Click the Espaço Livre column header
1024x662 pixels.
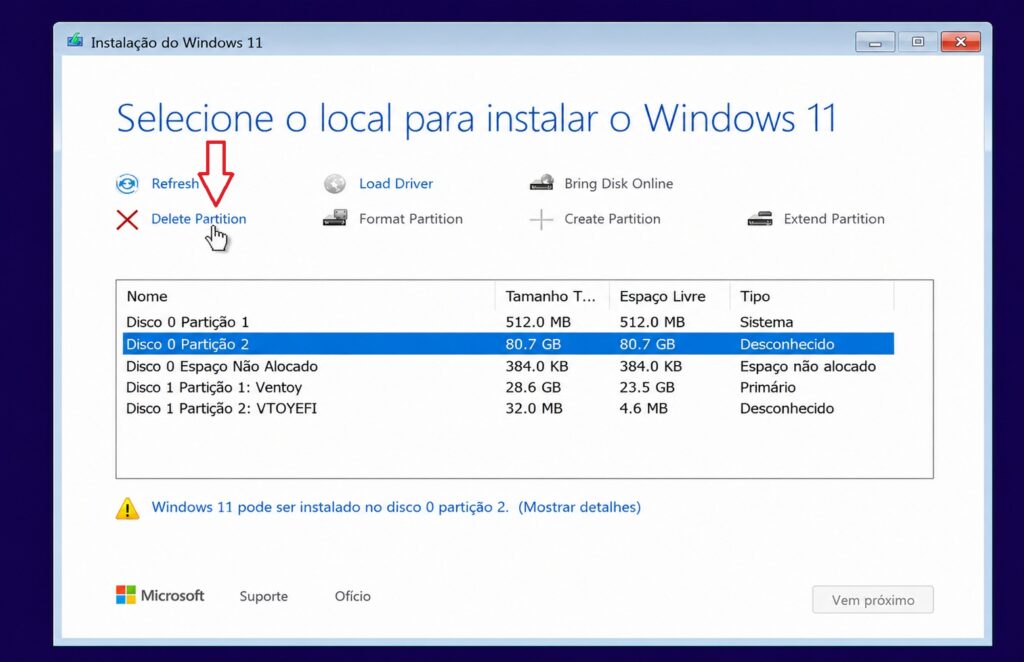point(669,296)
